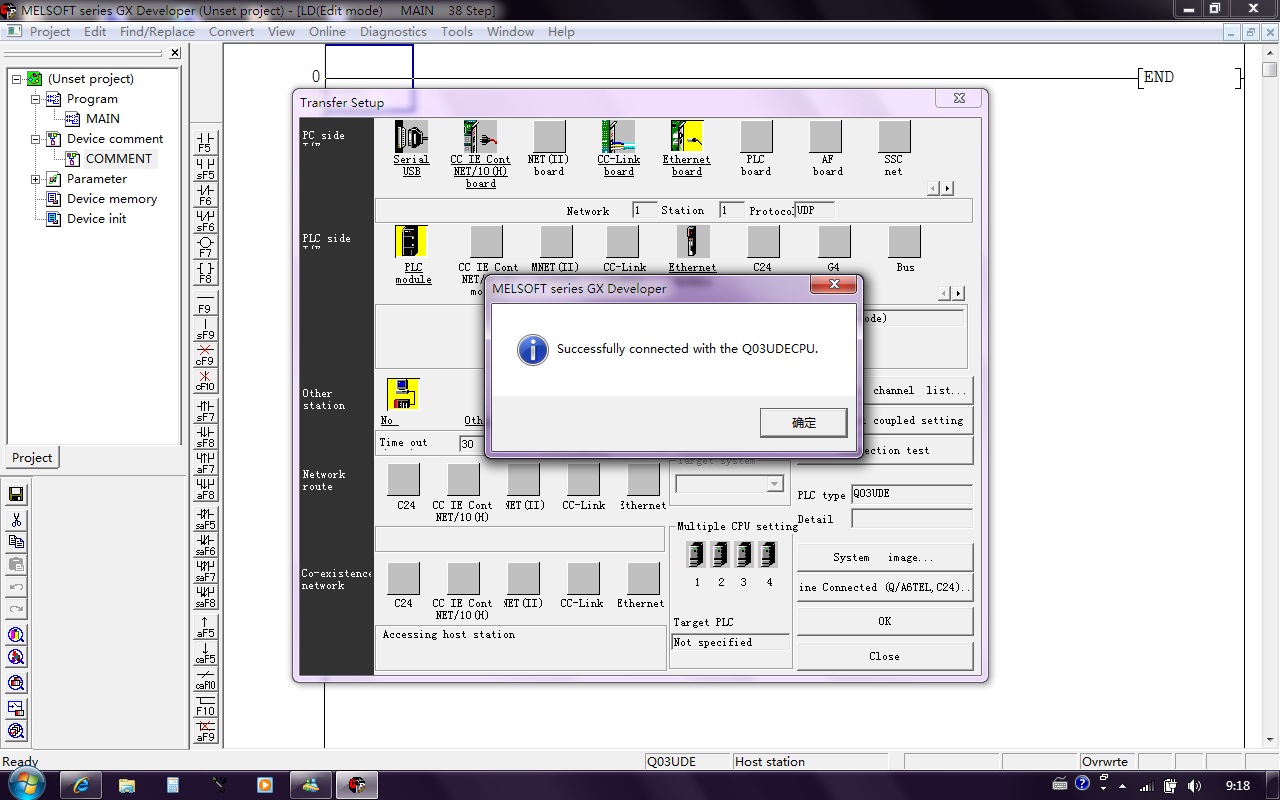The height and width of the screenshot is (800, 1280).
Task: Select the Ethernet board icon
Action: 686,138
